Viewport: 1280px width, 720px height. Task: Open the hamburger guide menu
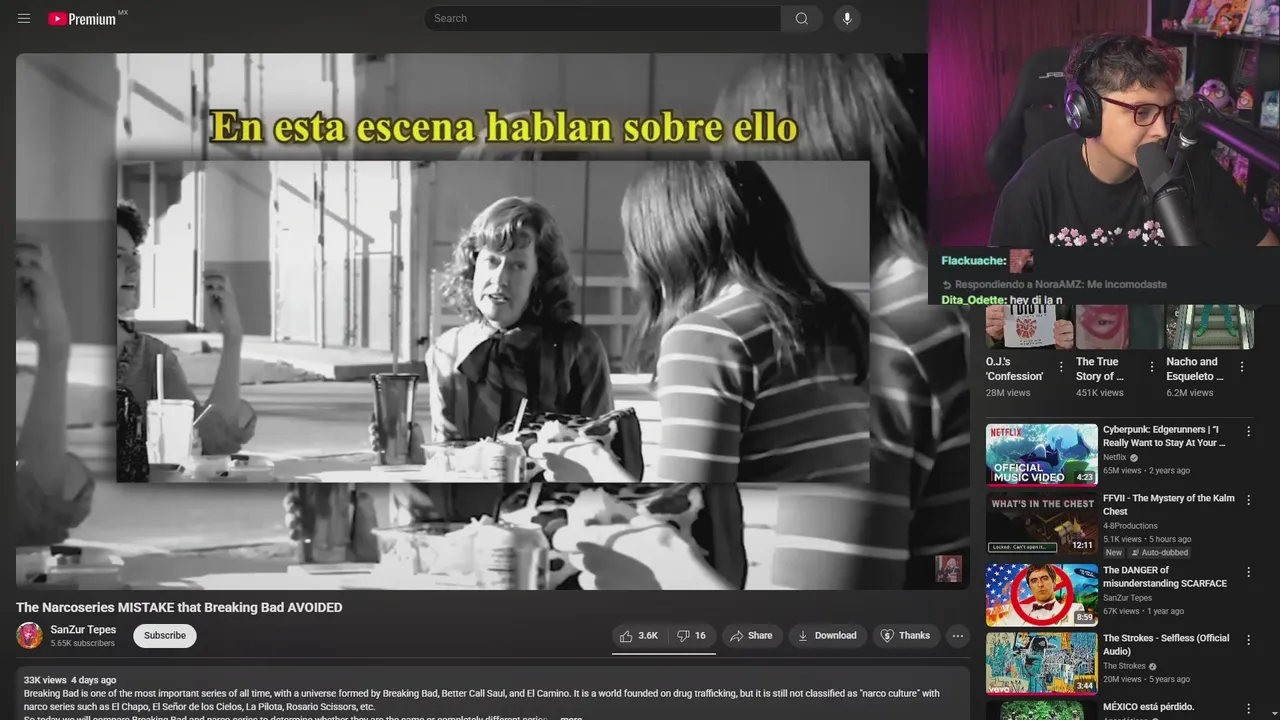tap(24, 18)
